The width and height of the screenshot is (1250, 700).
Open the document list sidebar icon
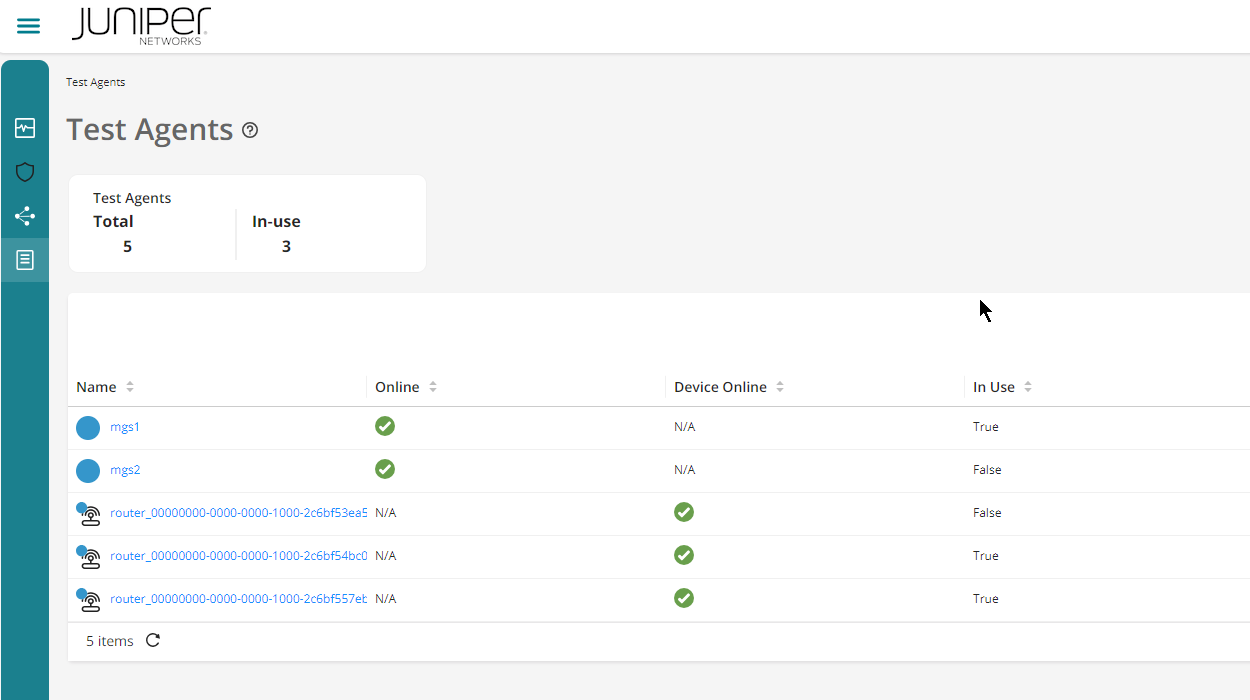coord(25,260)
